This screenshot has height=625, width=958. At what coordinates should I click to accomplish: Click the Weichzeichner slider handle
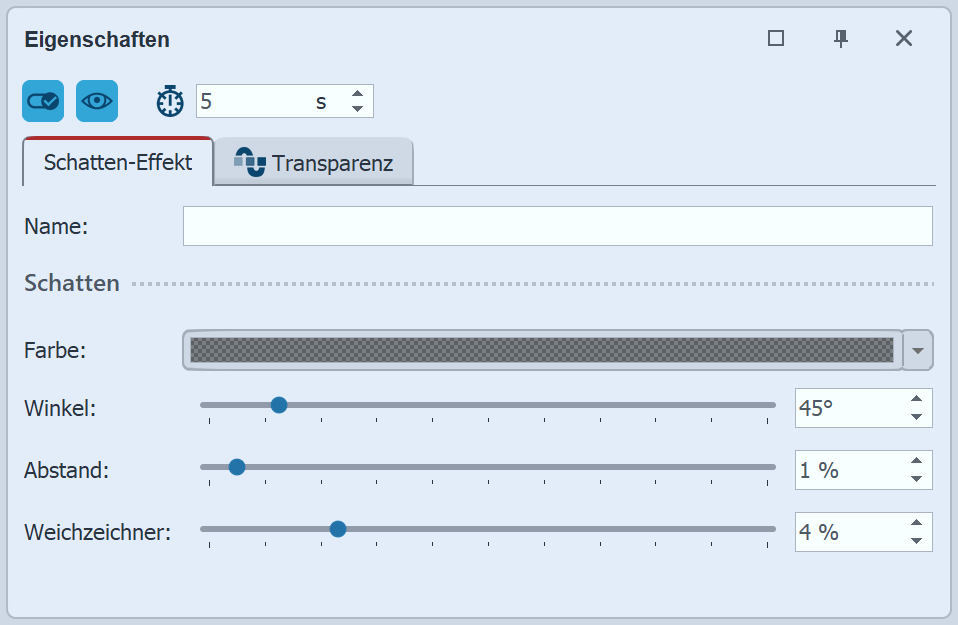pyautogui.click(x=338, y=529)
